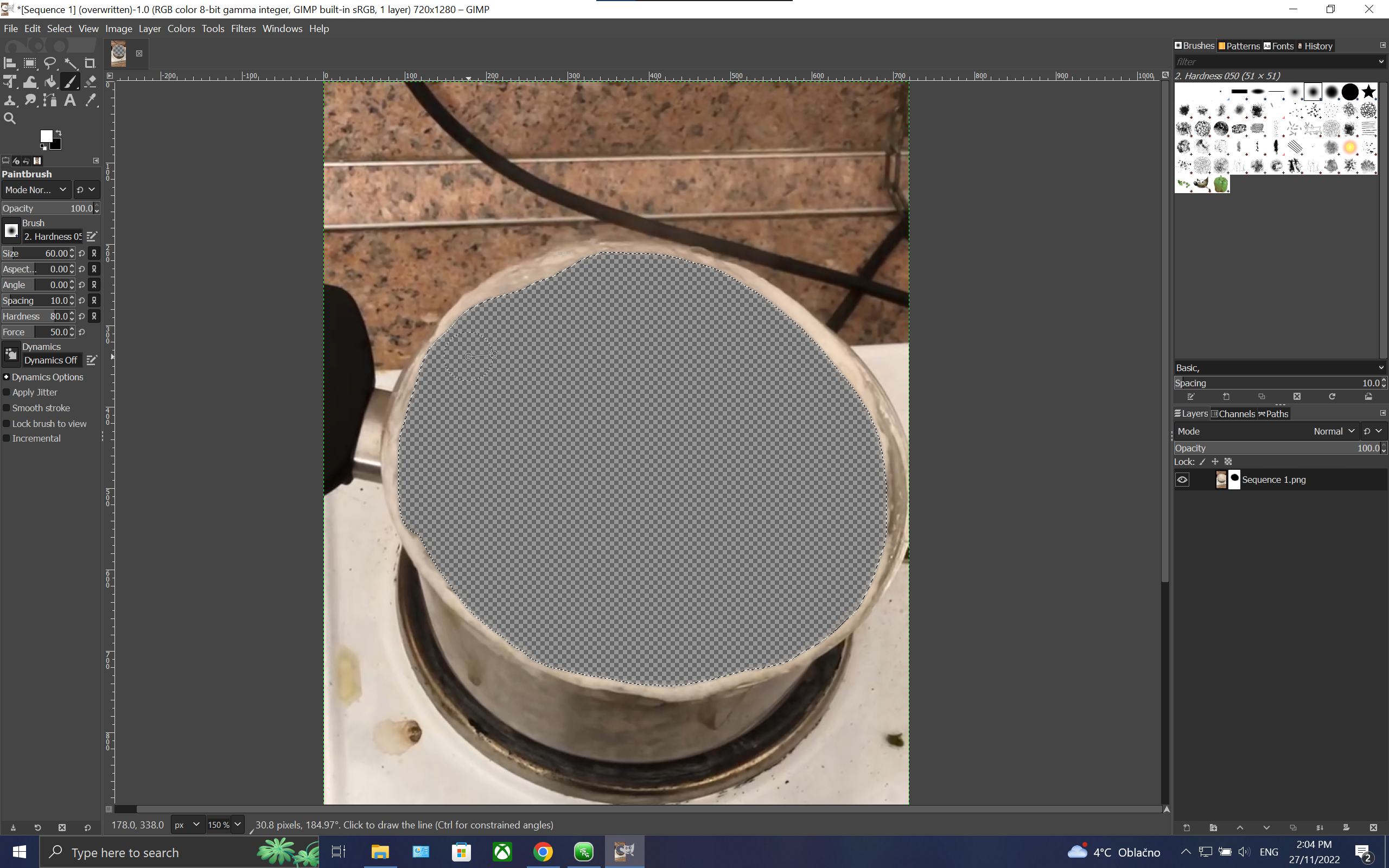Open Dynamics picker button
This screenshot has height=868, width=1389.
click(x=11, y=354)
